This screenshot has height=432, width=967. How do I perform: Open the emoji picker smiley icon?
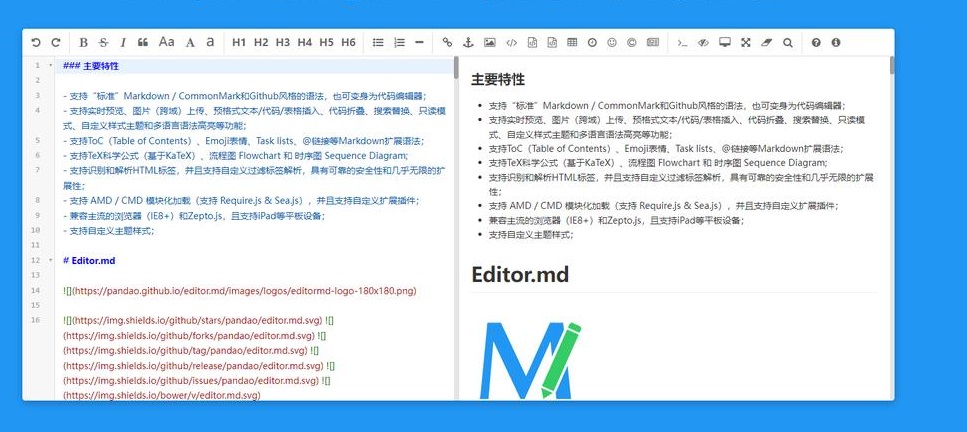[612, 43]
